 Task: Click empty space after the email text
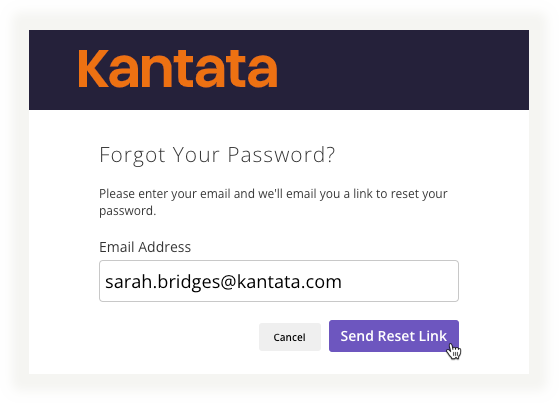point(399,281)
